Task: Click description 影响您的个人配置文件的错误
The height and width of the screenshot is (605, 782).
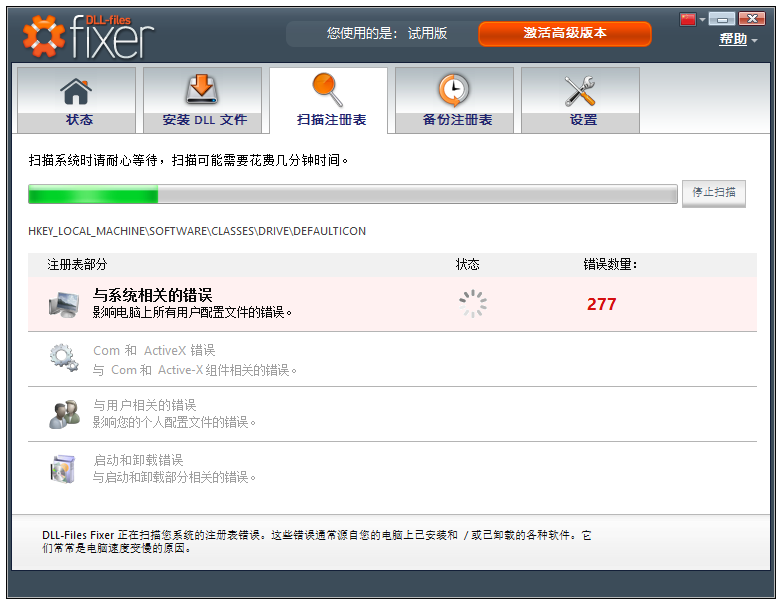Action: point(174,422)
